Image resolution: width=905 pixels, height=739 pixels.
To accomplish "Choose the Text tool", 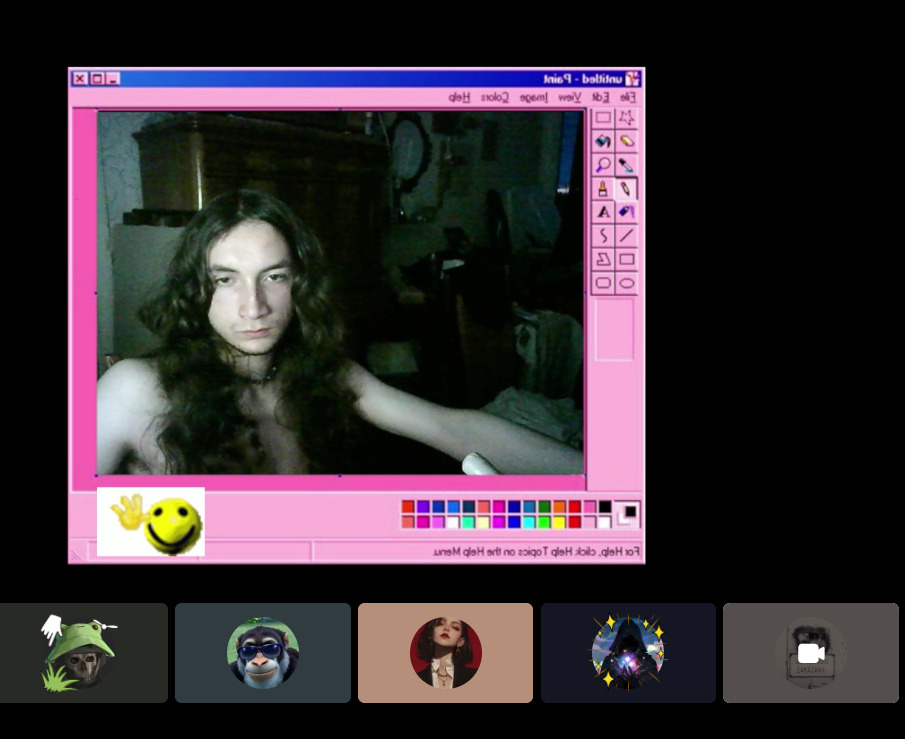I will click(x=603, y=212).
